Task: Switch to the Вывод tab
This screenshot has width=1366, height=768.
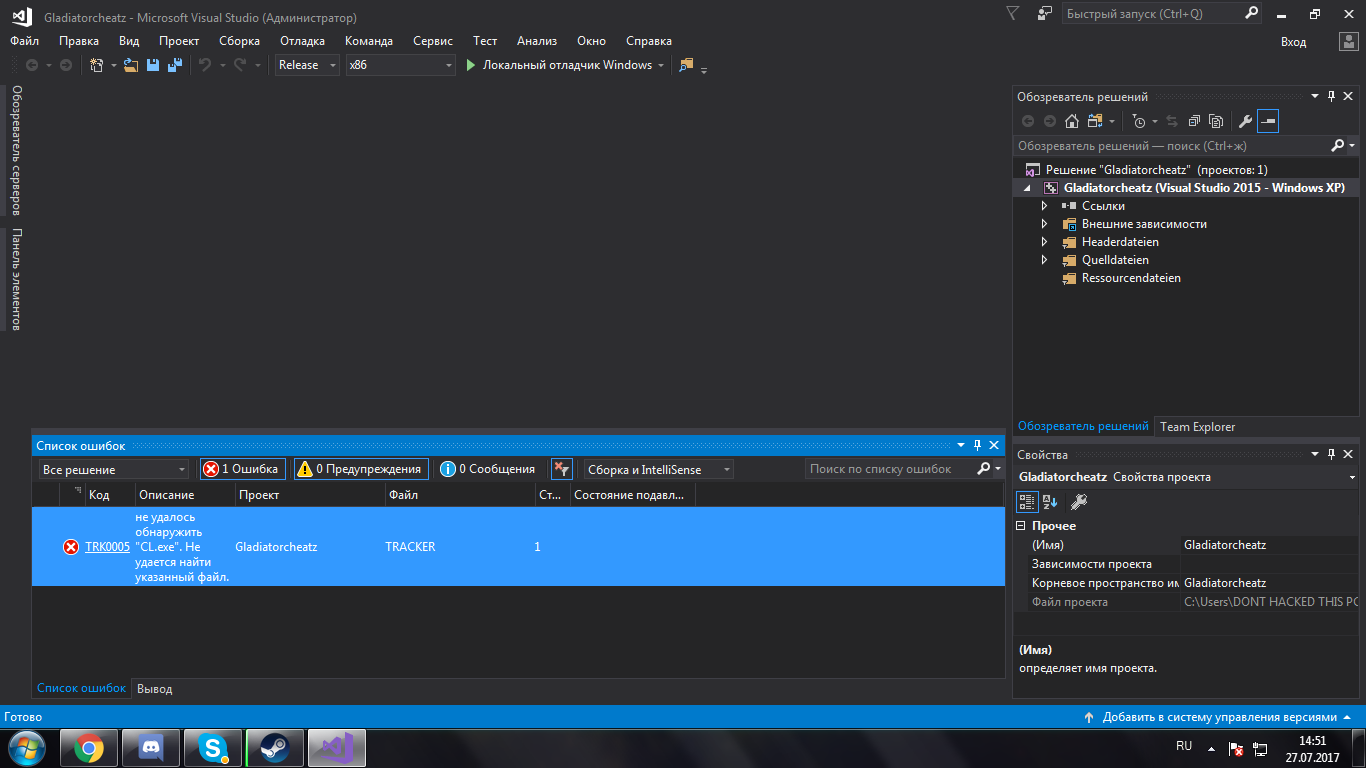Action: (154, 689)
